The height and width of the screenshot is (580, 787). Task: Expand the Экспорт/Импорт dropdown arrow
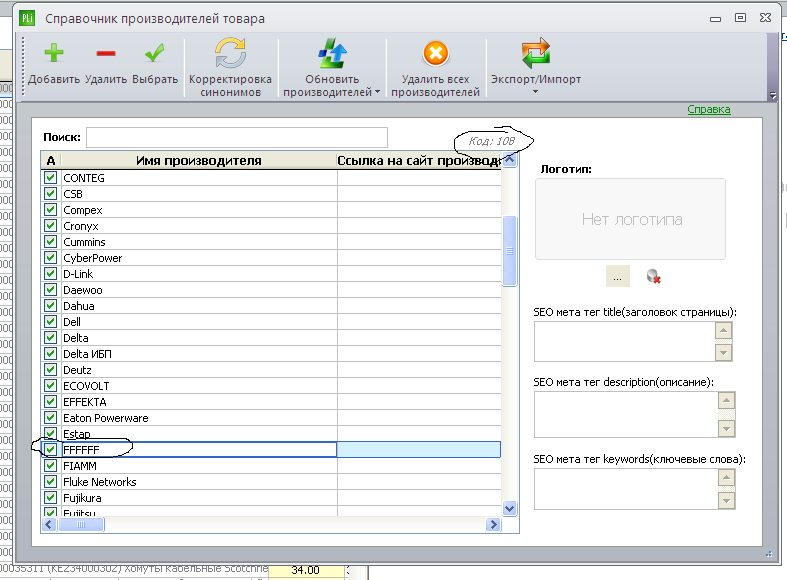(x=535, y=91)
